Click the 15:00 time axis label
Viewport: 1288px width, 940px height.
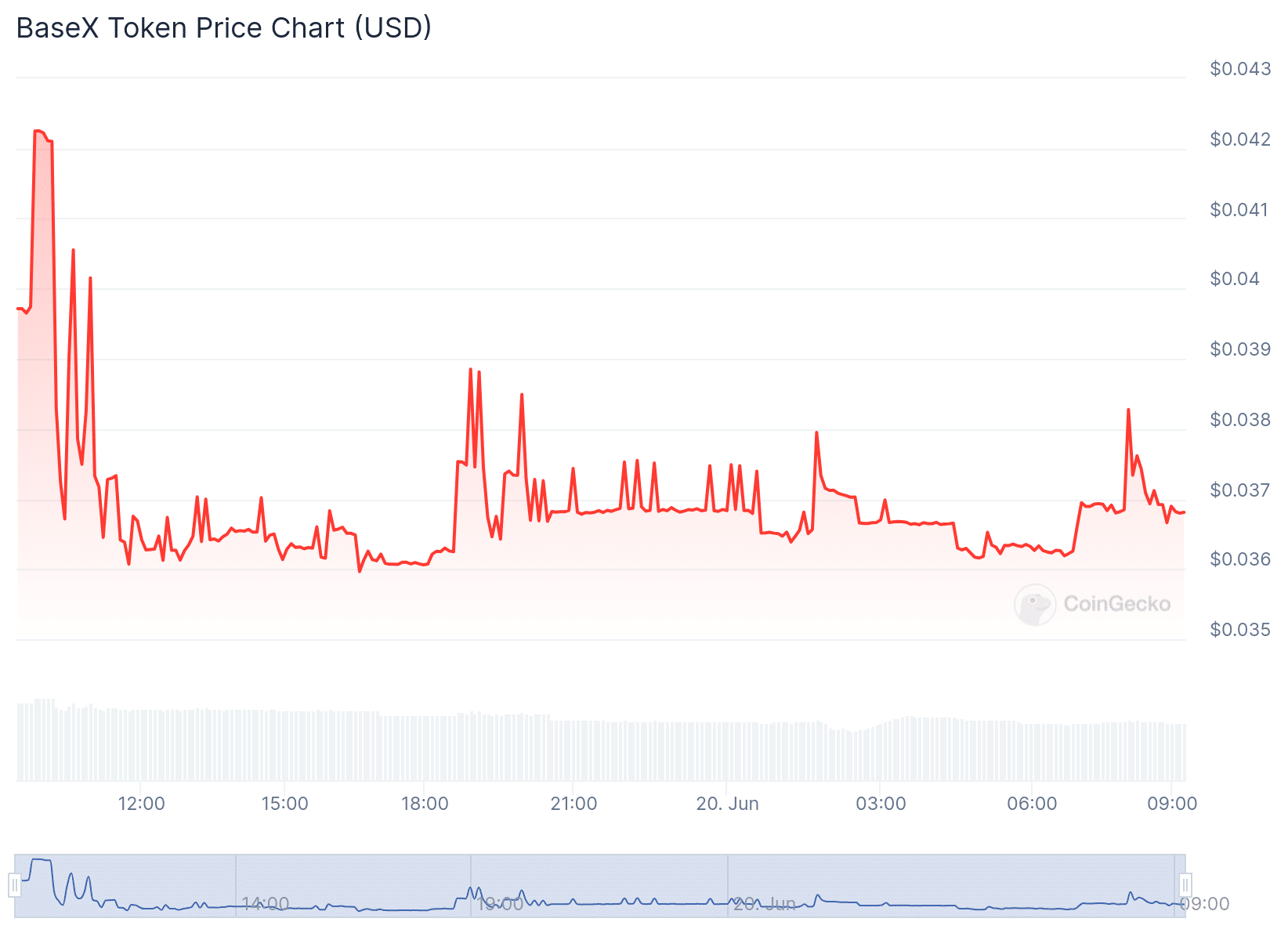pos(284,804)
